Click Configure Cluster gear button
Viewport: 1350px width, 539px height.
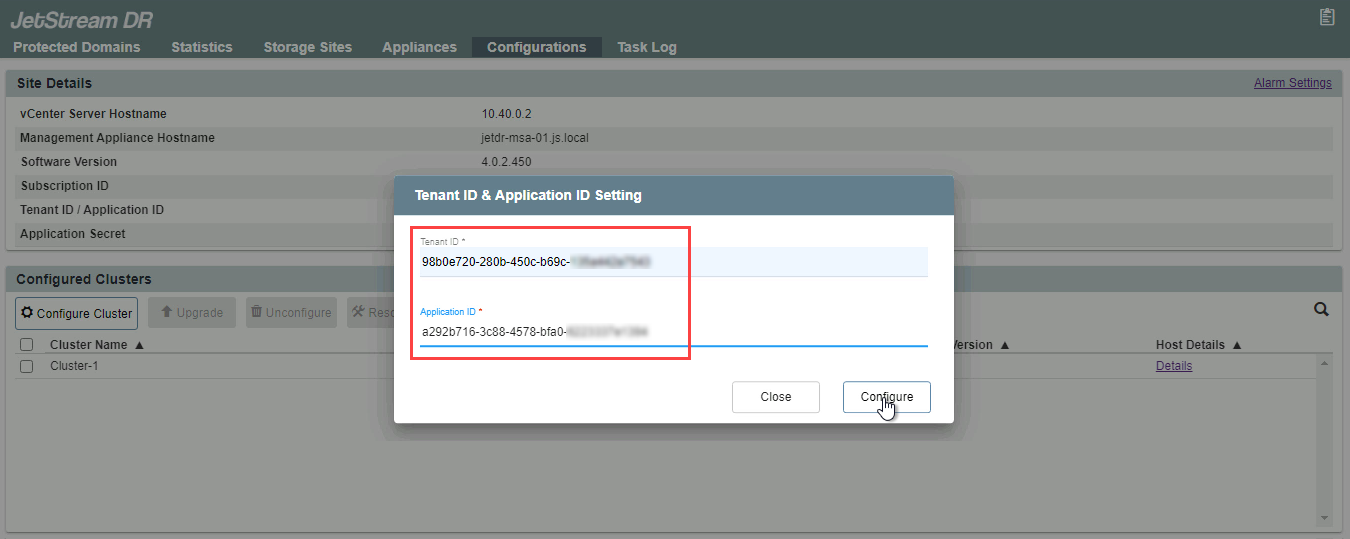click(77, 313)
